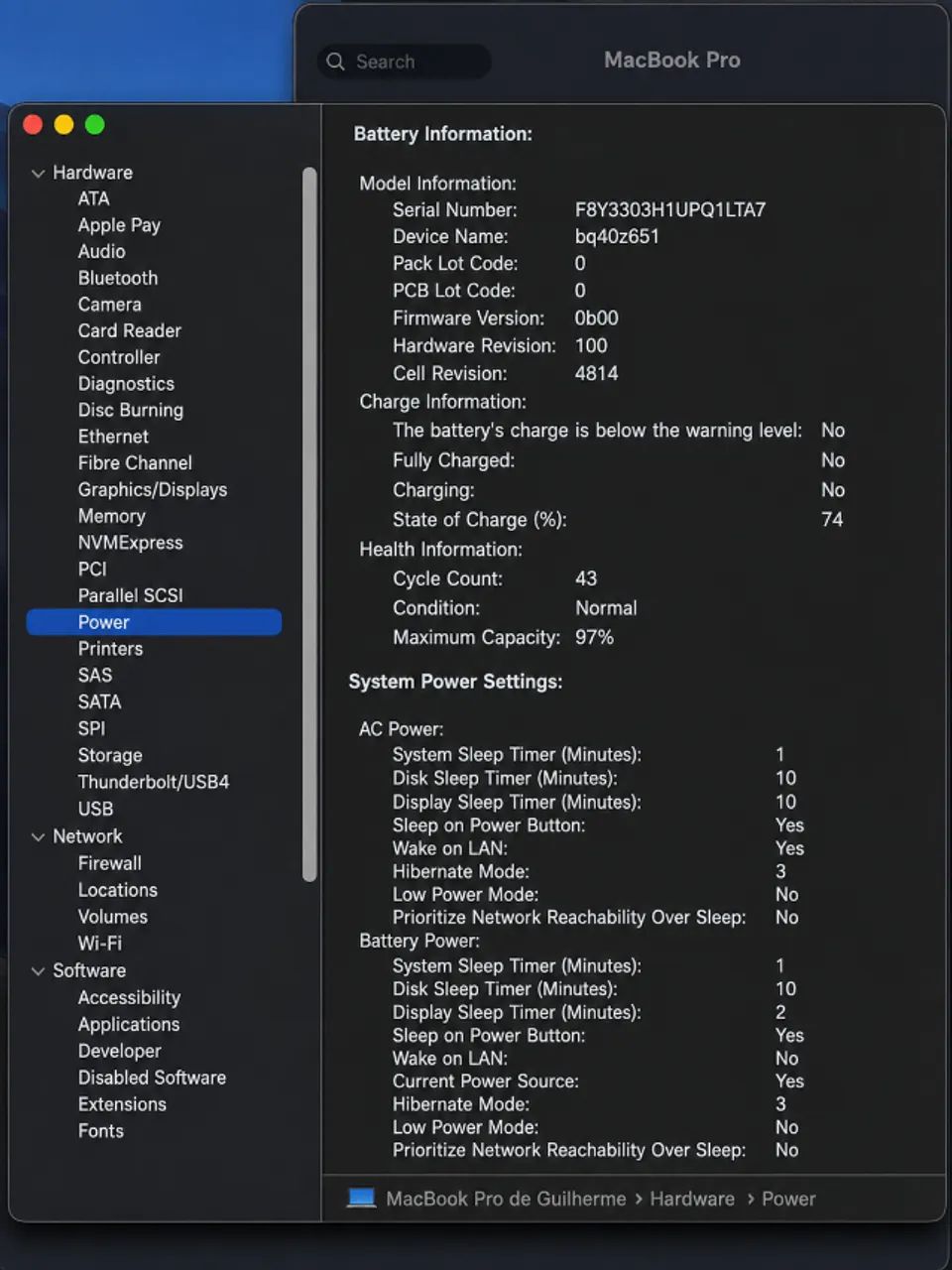952x1270 pixels.
Task: Select SPI in the sidebar
Action: [x=91, y=728]
